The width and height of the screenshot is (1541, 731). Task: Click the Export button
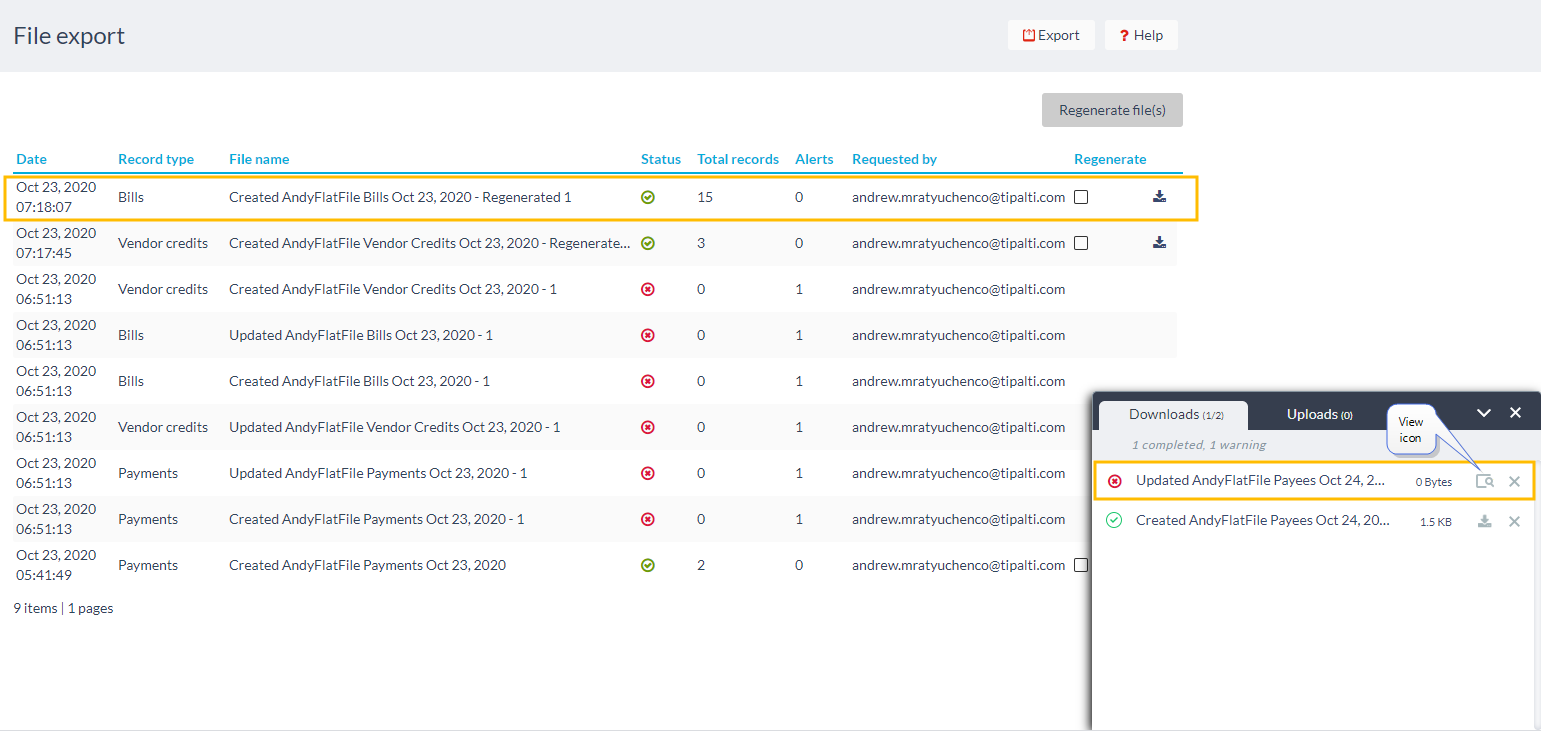pos(1050,35)
